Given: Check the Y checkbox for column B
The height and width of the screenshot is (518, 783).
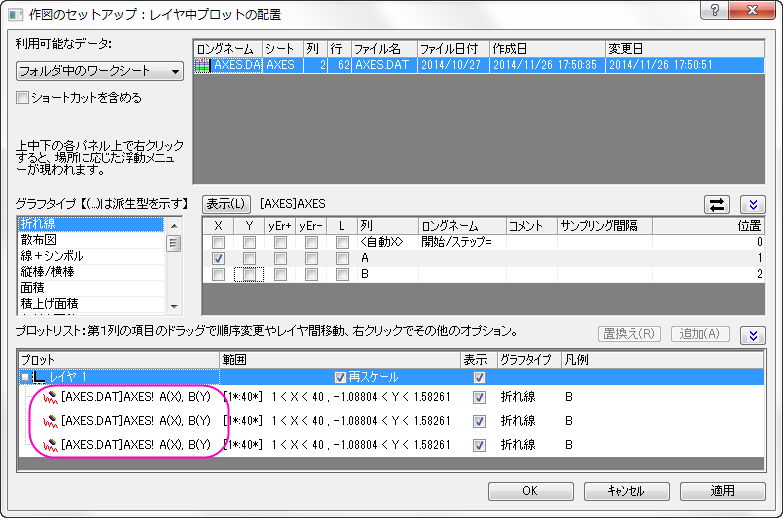Looking at the screenshot, I should pyautogui.click(x=249, y=274).
